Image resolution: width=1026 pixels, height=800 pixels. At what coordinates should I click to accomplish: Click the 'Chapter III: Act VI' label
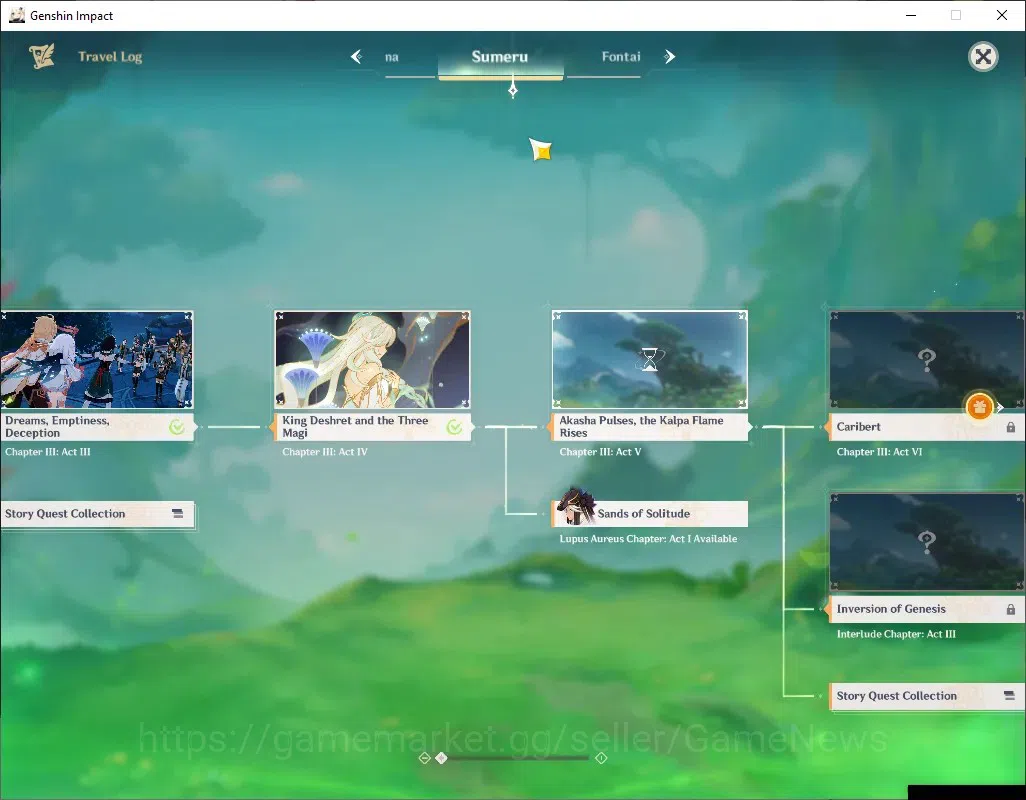[x=879, y=452]
